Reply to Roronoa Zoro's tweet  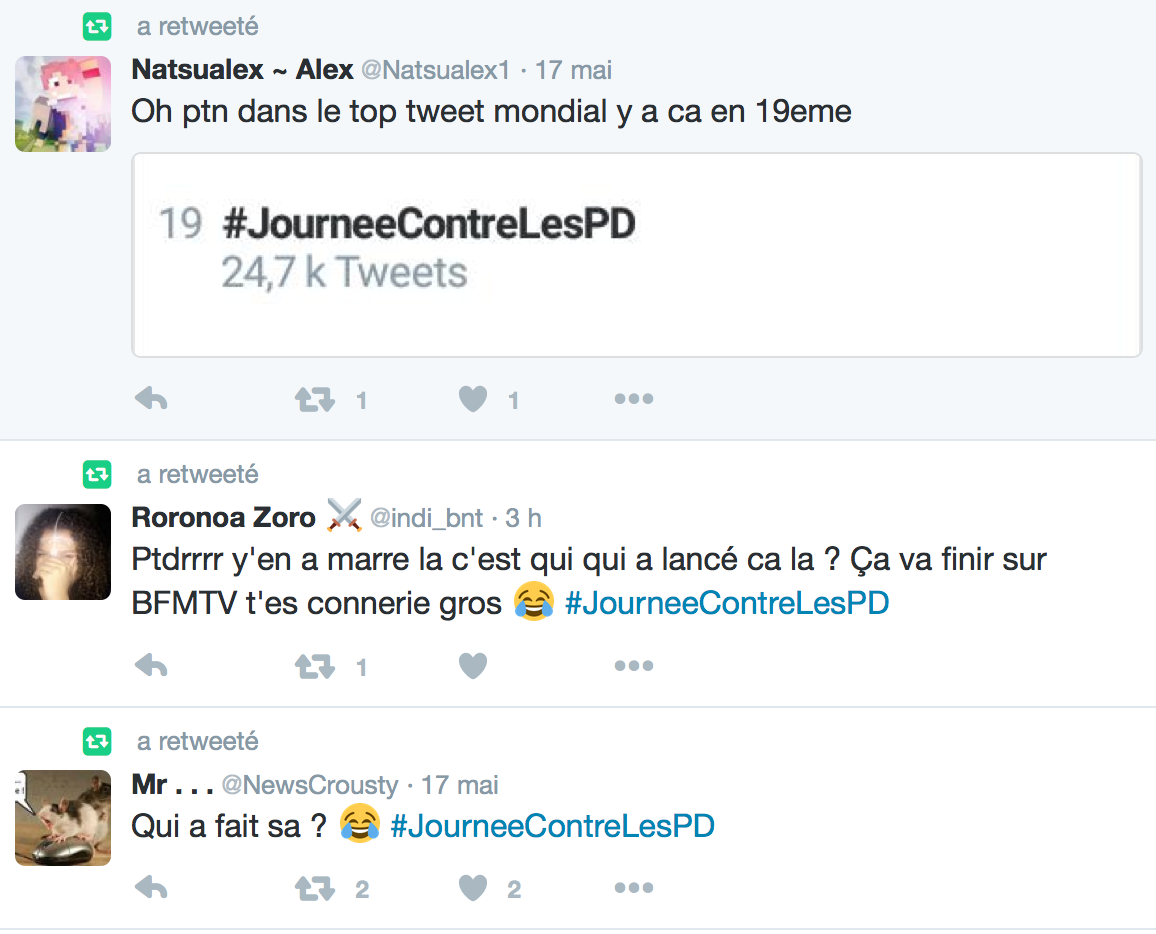[x=151, y=666]
